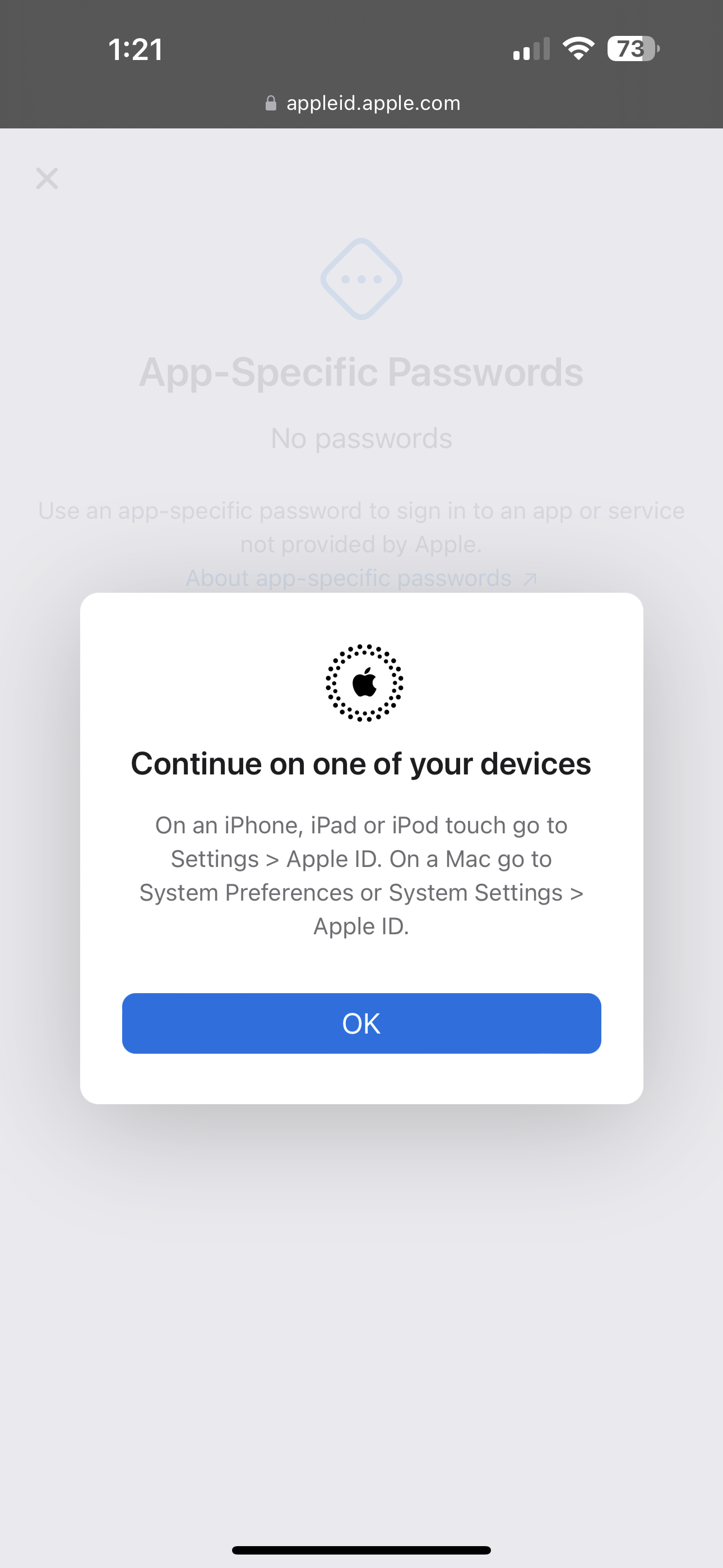Tap the cellular signal bars icon
This screenshot has width=723, height=1568.
coord(531,49)
